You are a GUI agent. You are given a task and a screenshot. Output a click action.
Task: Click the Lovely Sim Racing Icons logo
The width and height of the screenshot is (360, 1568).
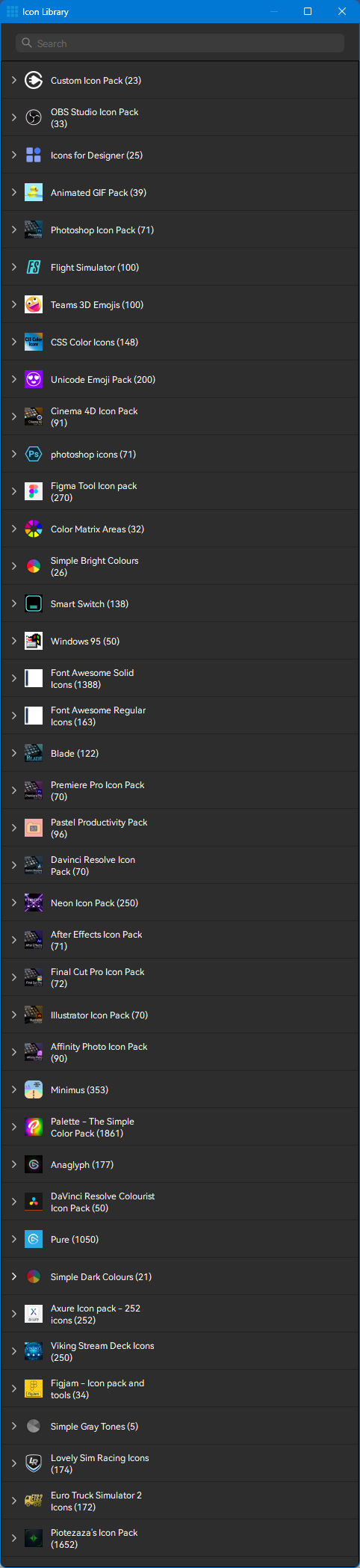(34, 1463)
